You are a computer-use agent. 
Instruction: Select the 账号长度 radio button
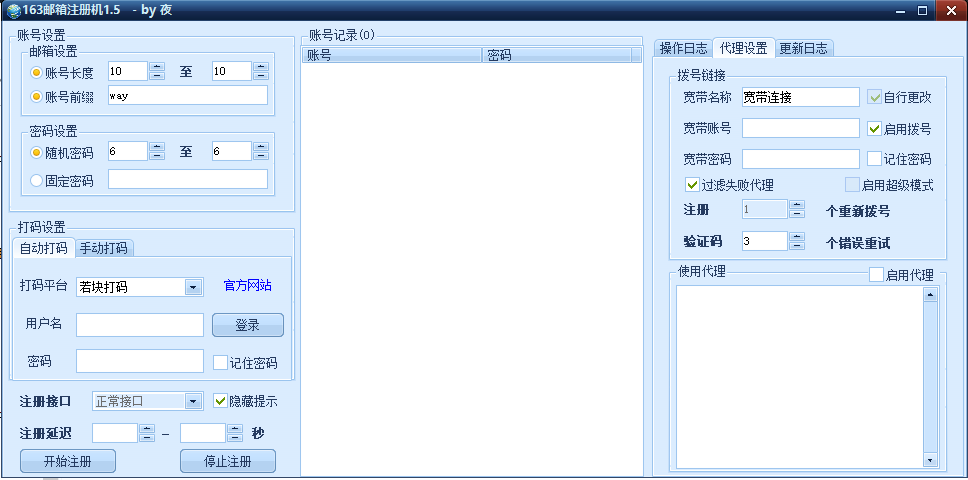pos(36,73)
